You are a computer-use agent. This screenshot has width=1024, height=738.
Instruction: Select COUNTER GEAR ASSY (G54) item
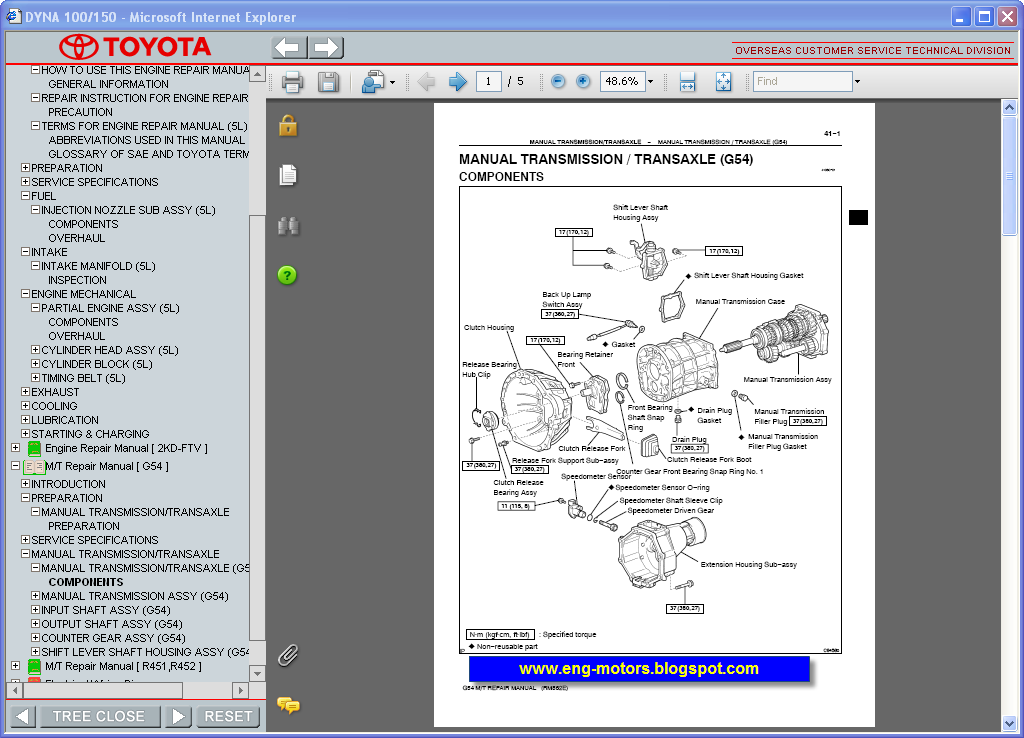pyautogui.click(x=113, y=638)
